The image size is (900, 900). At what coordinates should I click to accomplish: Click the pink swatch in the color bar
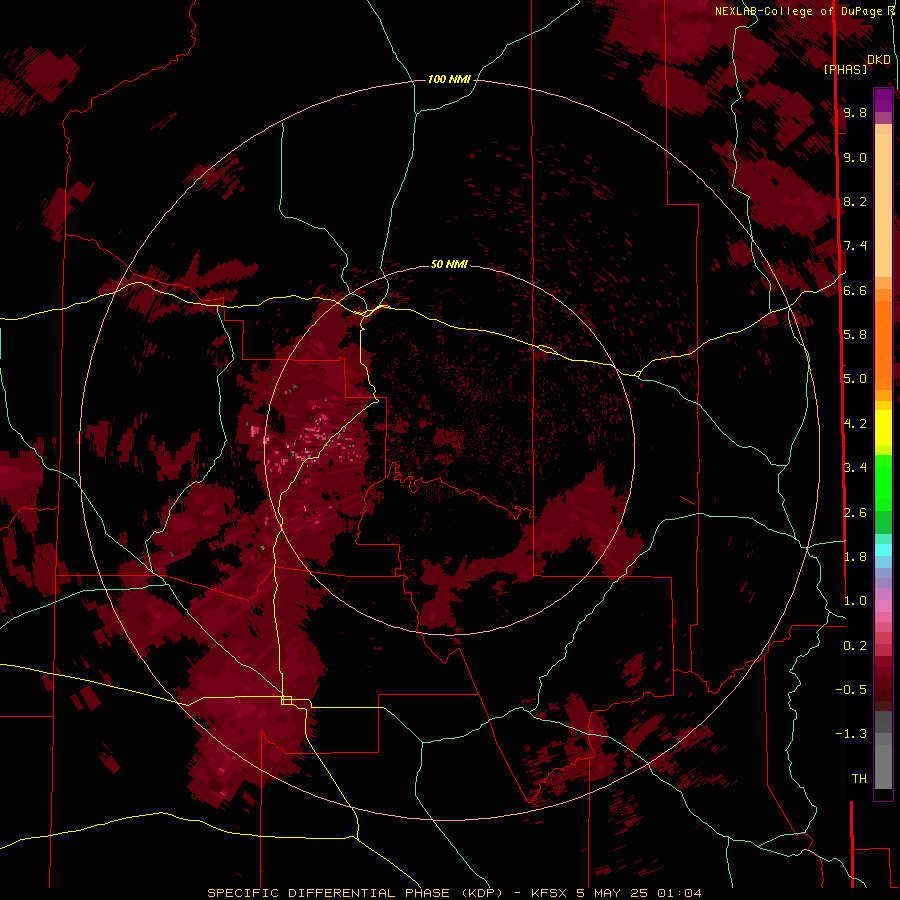click(883, 606)
